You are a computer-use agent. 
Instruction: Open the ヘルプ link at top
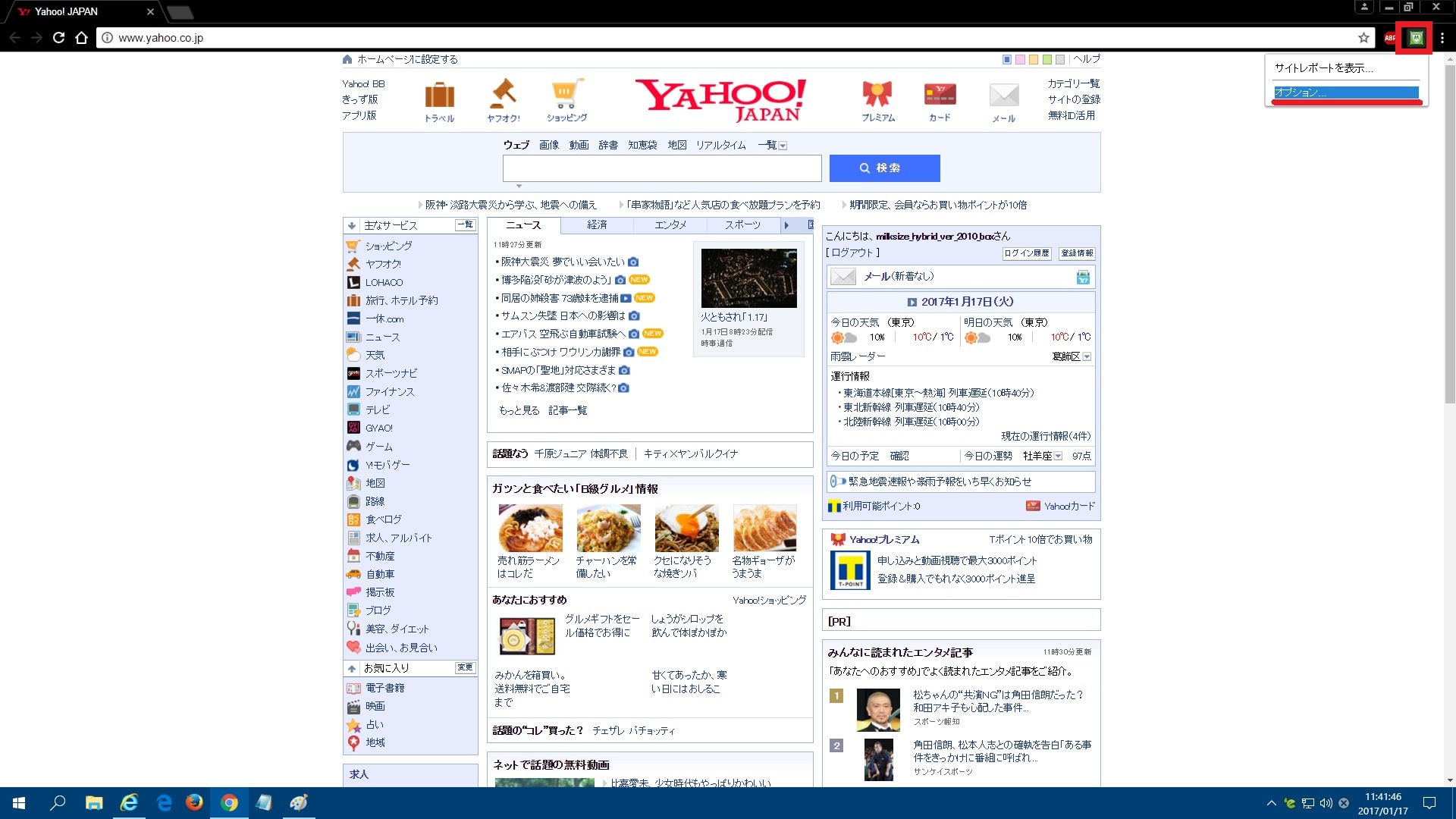1087,59
